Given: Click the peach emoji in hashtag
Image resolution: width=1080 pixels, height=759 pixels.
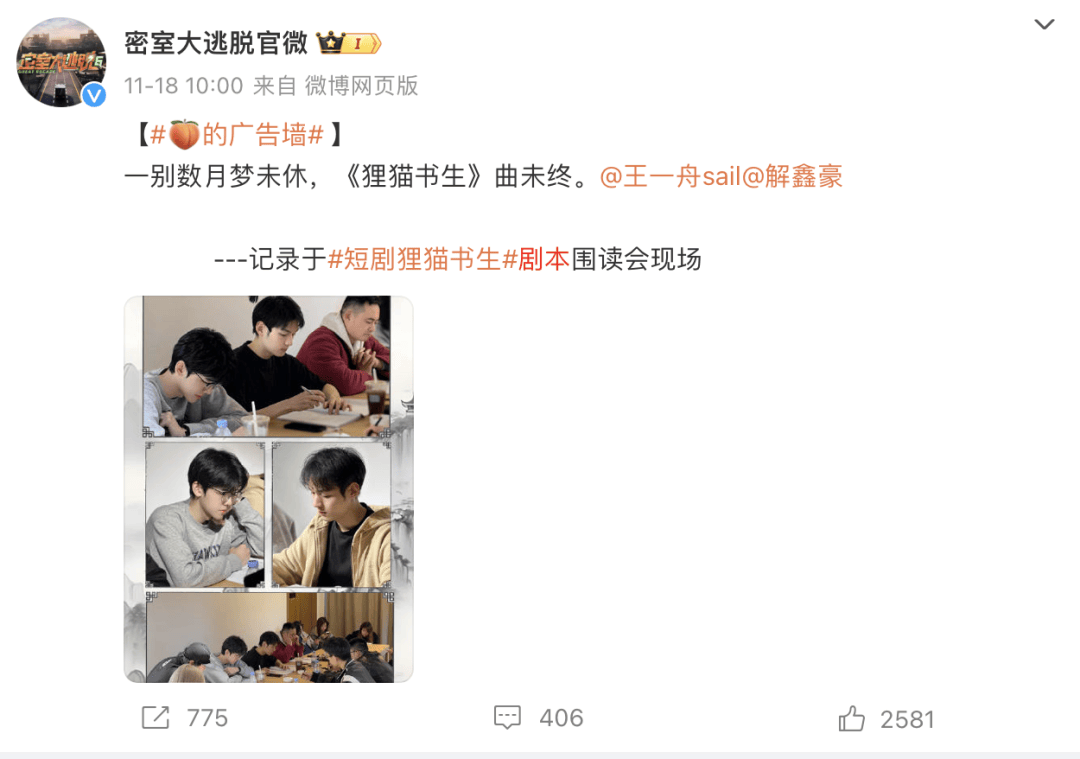Looking at the screenshot, I should click(x=184, y=134).
